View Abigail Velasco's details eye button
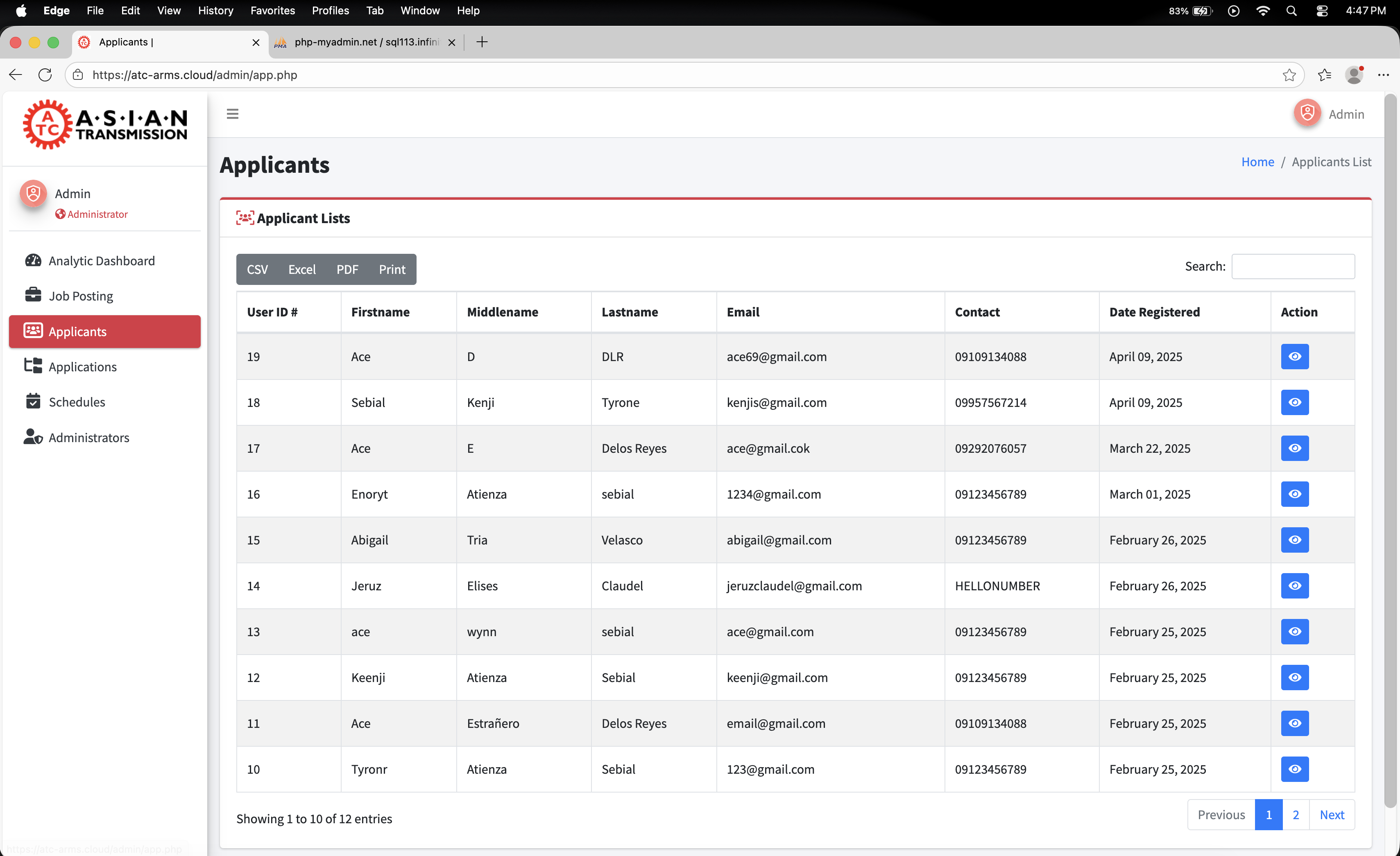Viewport: 1400px width, 856px height. tap(1294, 540)
